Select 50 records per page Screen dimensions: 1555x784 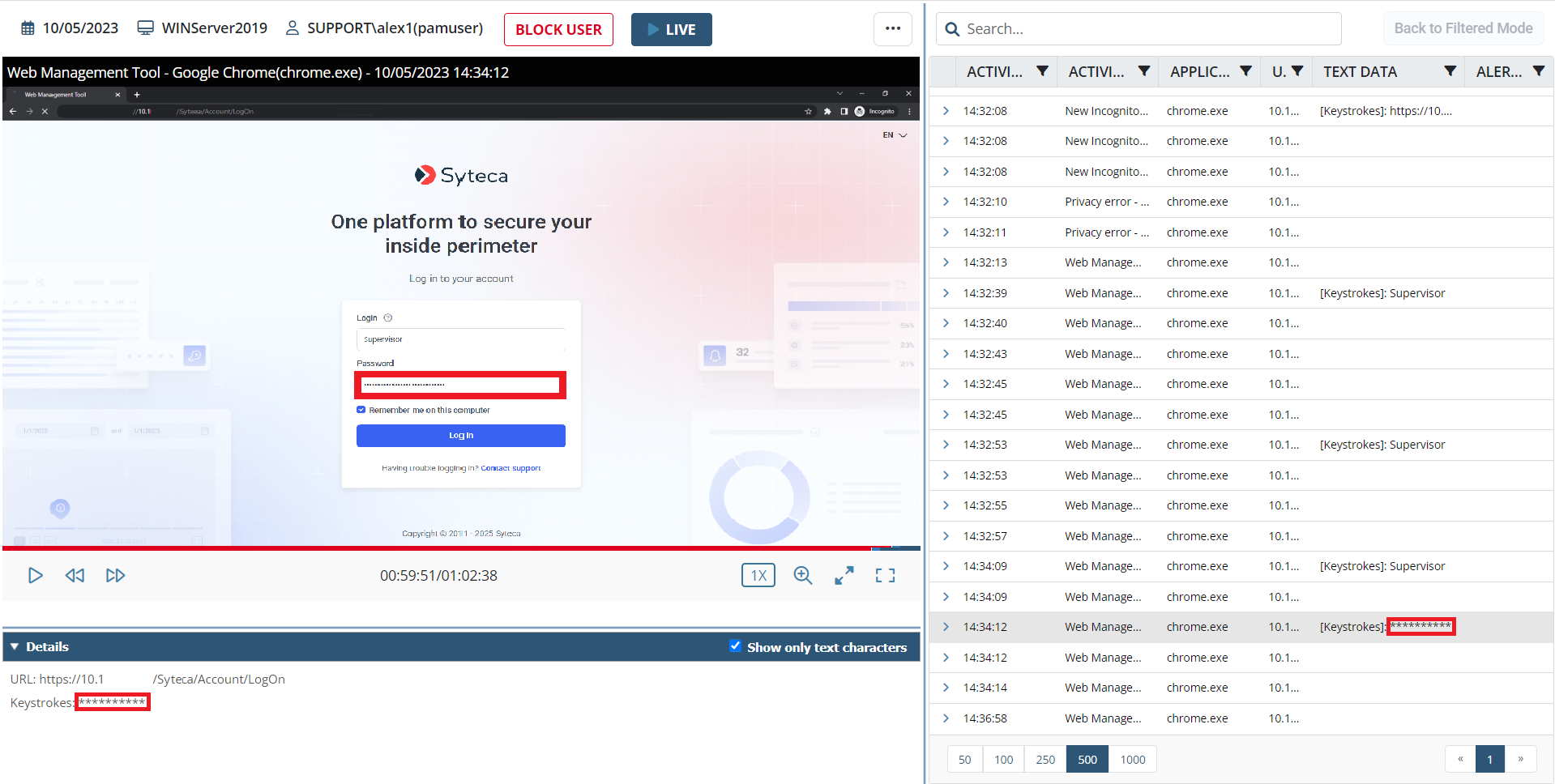click(964, 760)
